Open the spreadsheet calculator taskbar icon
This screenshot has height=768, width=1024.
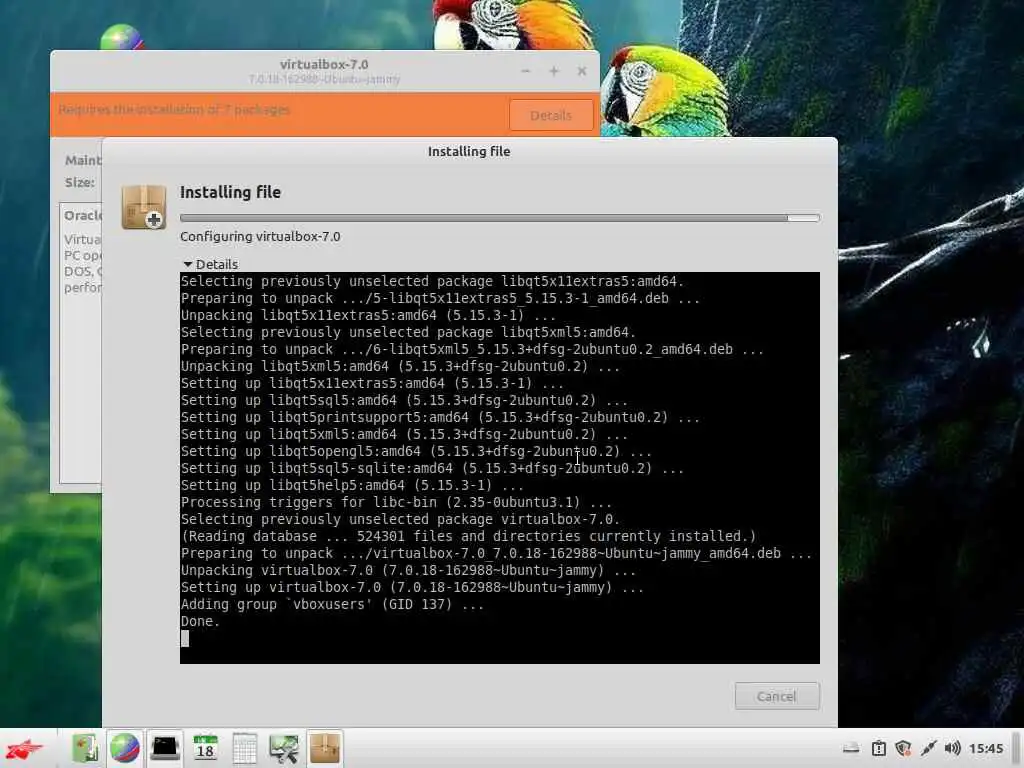[244, 748]
